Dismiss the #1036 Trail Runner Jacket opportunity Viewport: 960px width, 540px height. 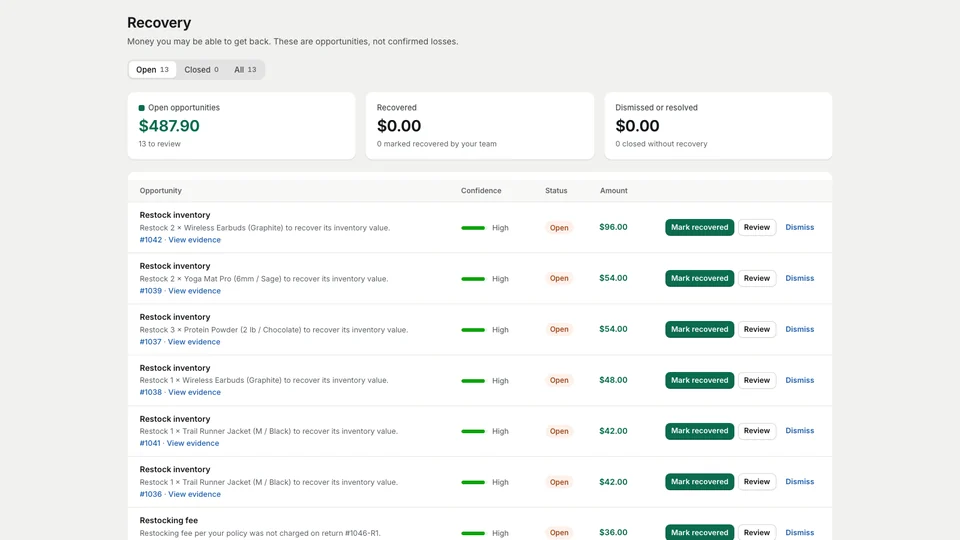point(800,482)
